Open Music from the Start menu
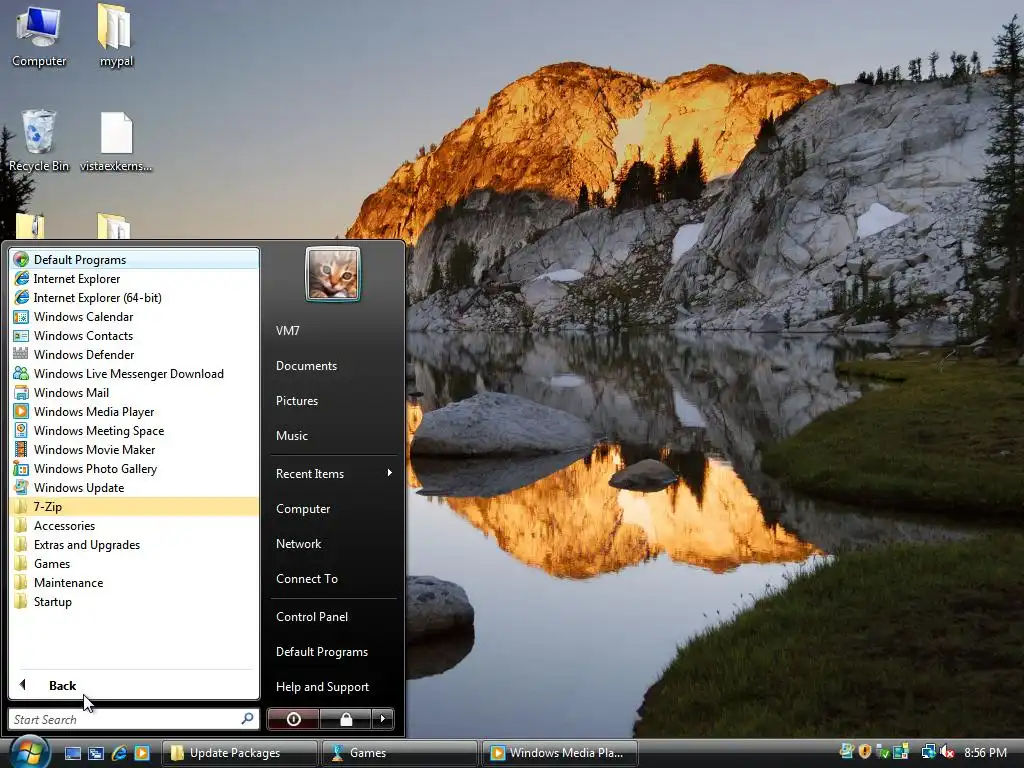The image size is (1024, 768). (333, 436)
